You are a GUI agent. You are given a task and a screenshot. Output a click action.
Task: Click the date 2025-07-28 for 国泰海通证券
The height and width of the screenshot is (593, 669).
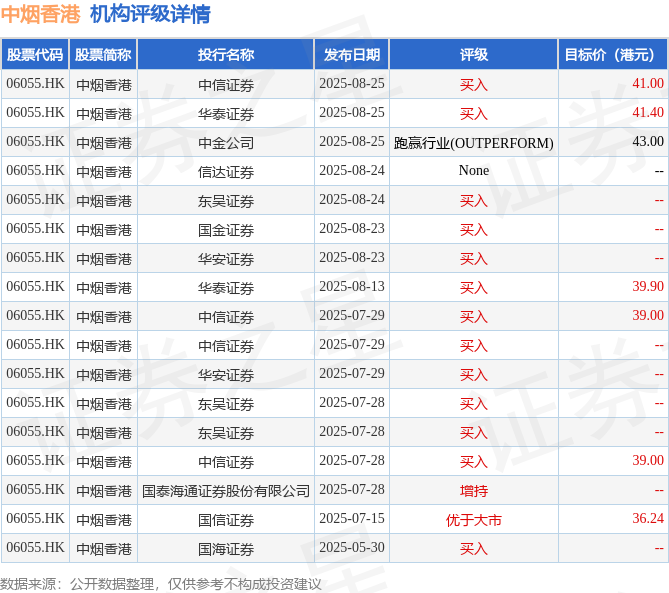click(352, 489)
